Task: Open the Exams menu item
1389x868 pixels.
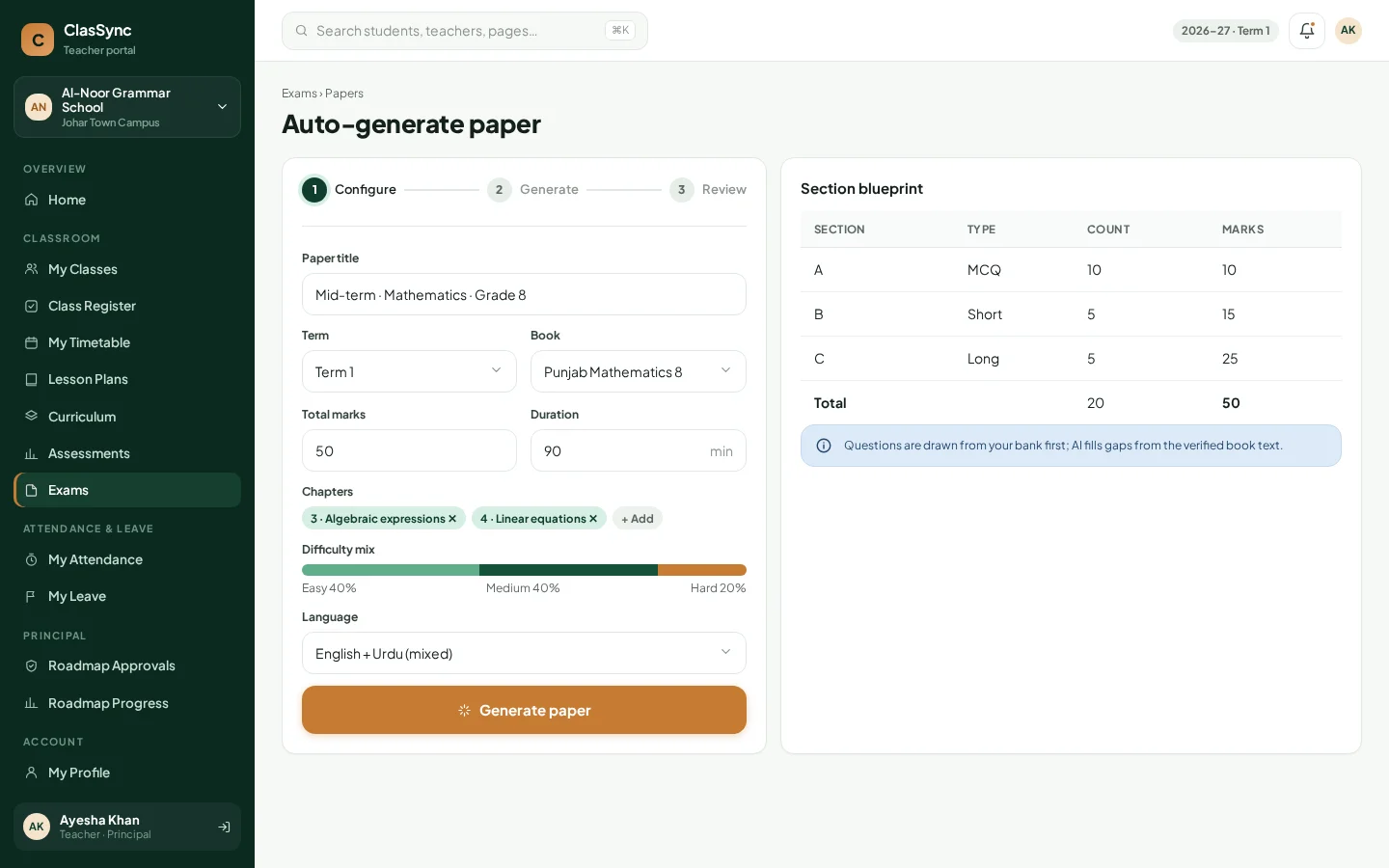Action: [127, 490]
